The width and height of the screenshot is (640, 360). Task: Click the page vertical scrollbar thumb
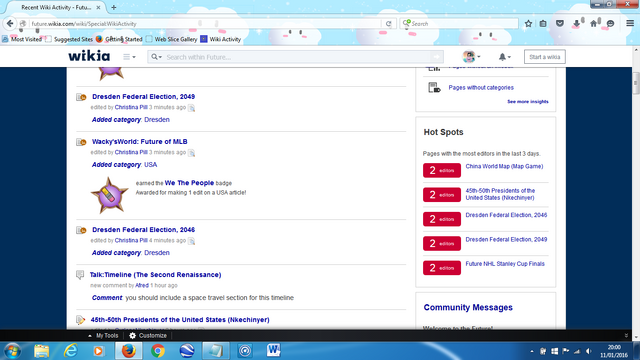coord(636,84)
